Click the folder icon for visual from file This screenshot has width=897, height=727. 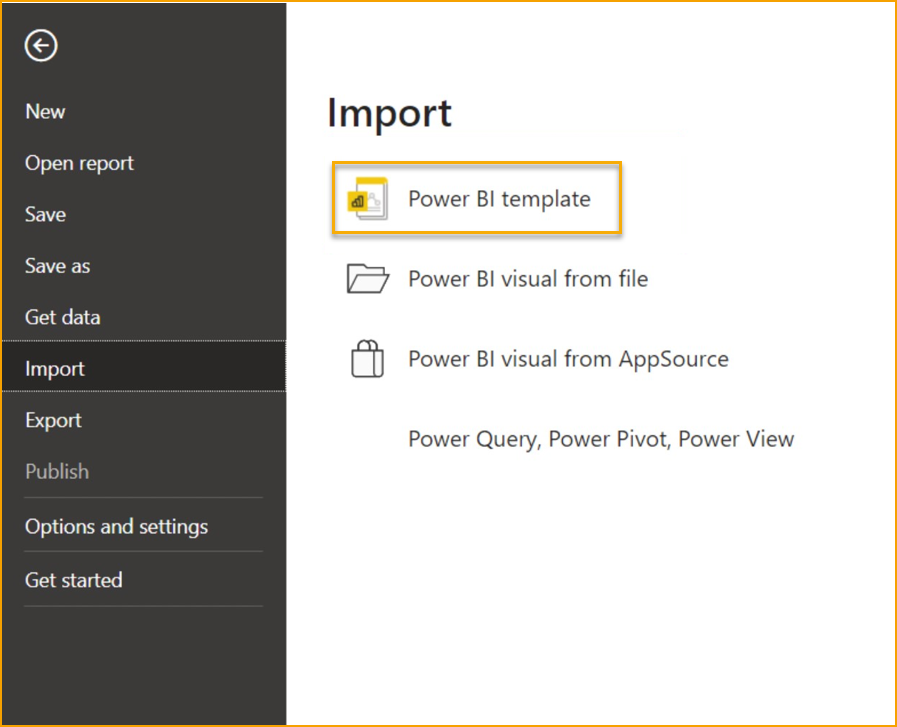coord(367,279)
